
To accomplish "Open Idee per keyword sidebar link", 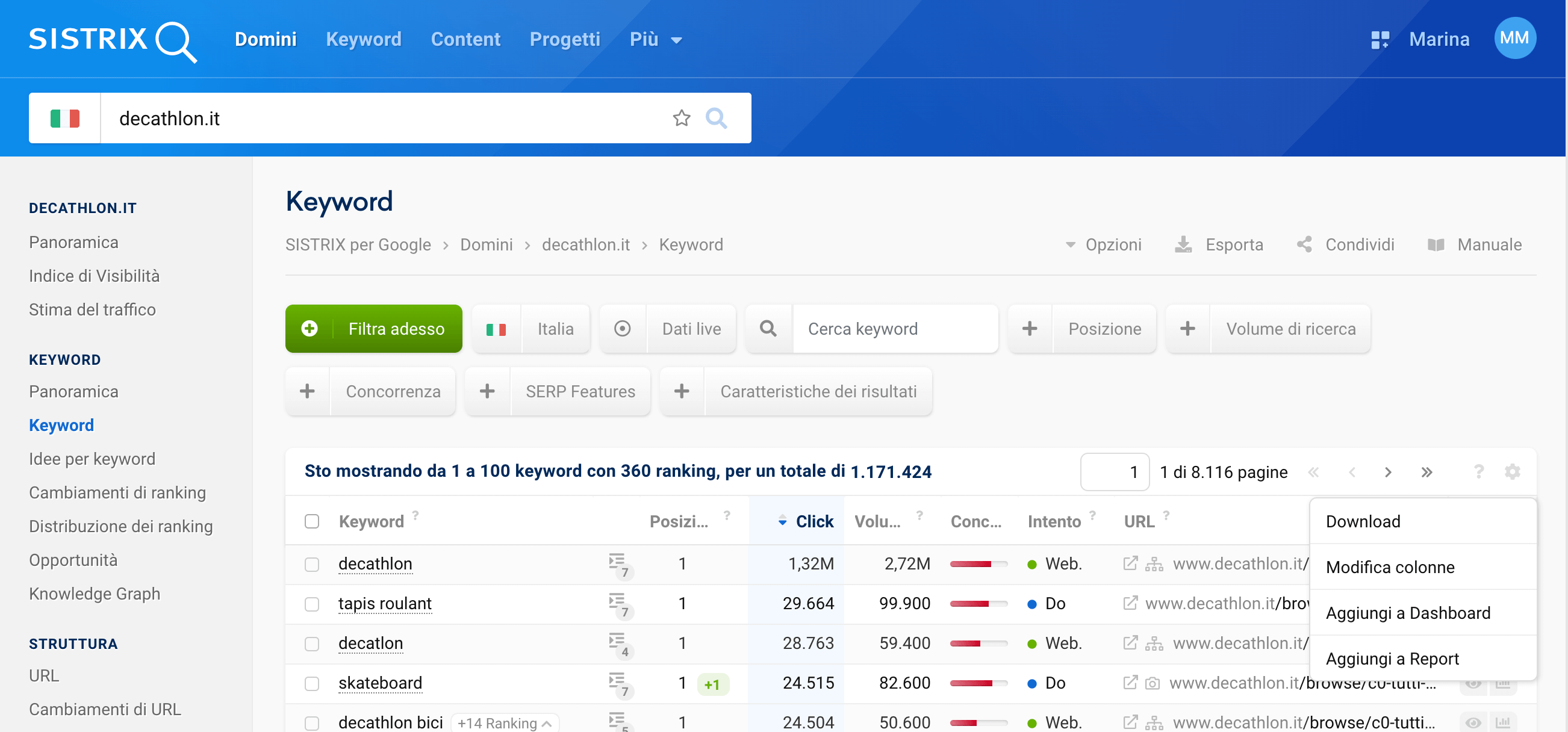I will 92,459.
